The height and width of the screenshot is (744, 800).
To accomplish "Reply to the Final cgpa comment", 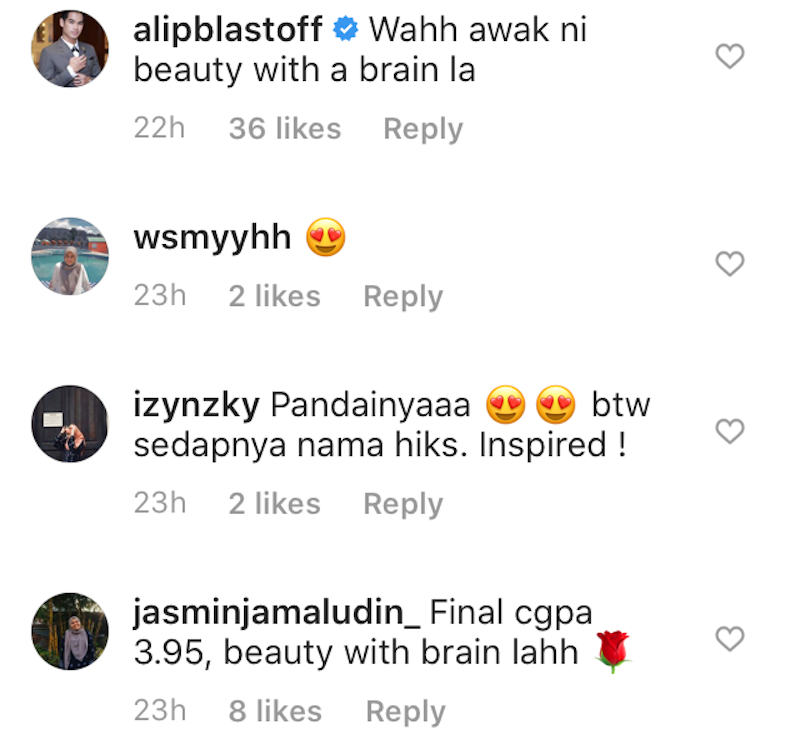I will point(406,711).
